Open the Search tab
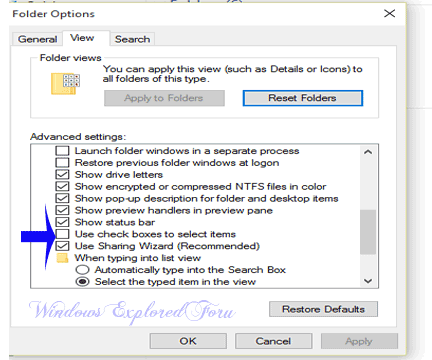The image size is (432, 360). point(132,39)
